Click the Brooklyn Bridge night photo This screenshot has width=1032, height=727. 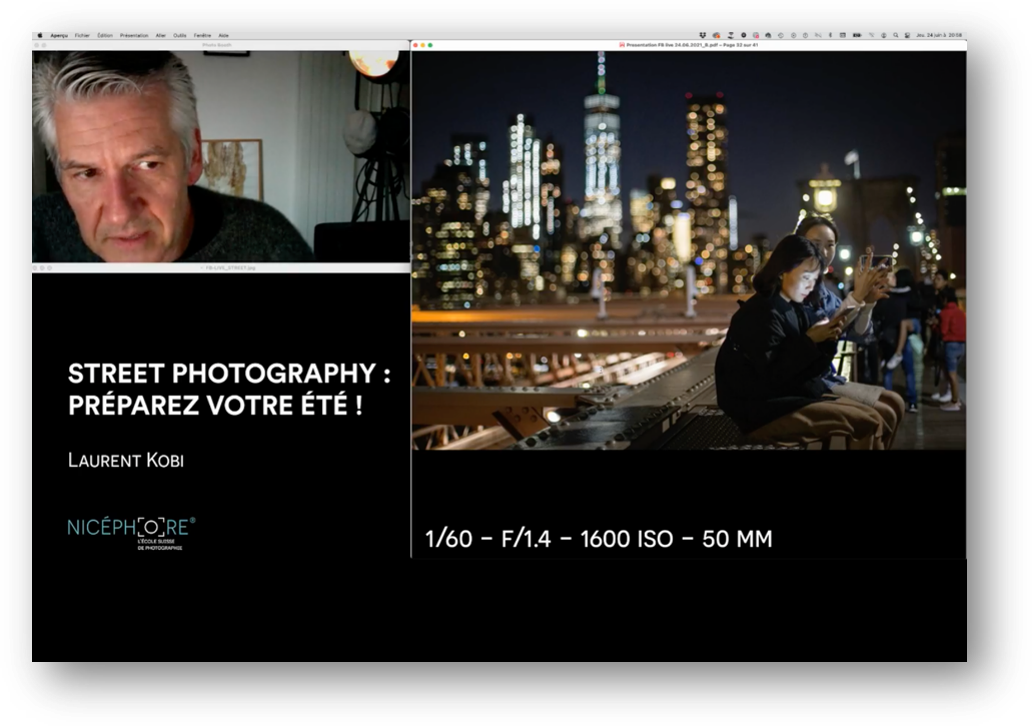click(x=688, y=250)
